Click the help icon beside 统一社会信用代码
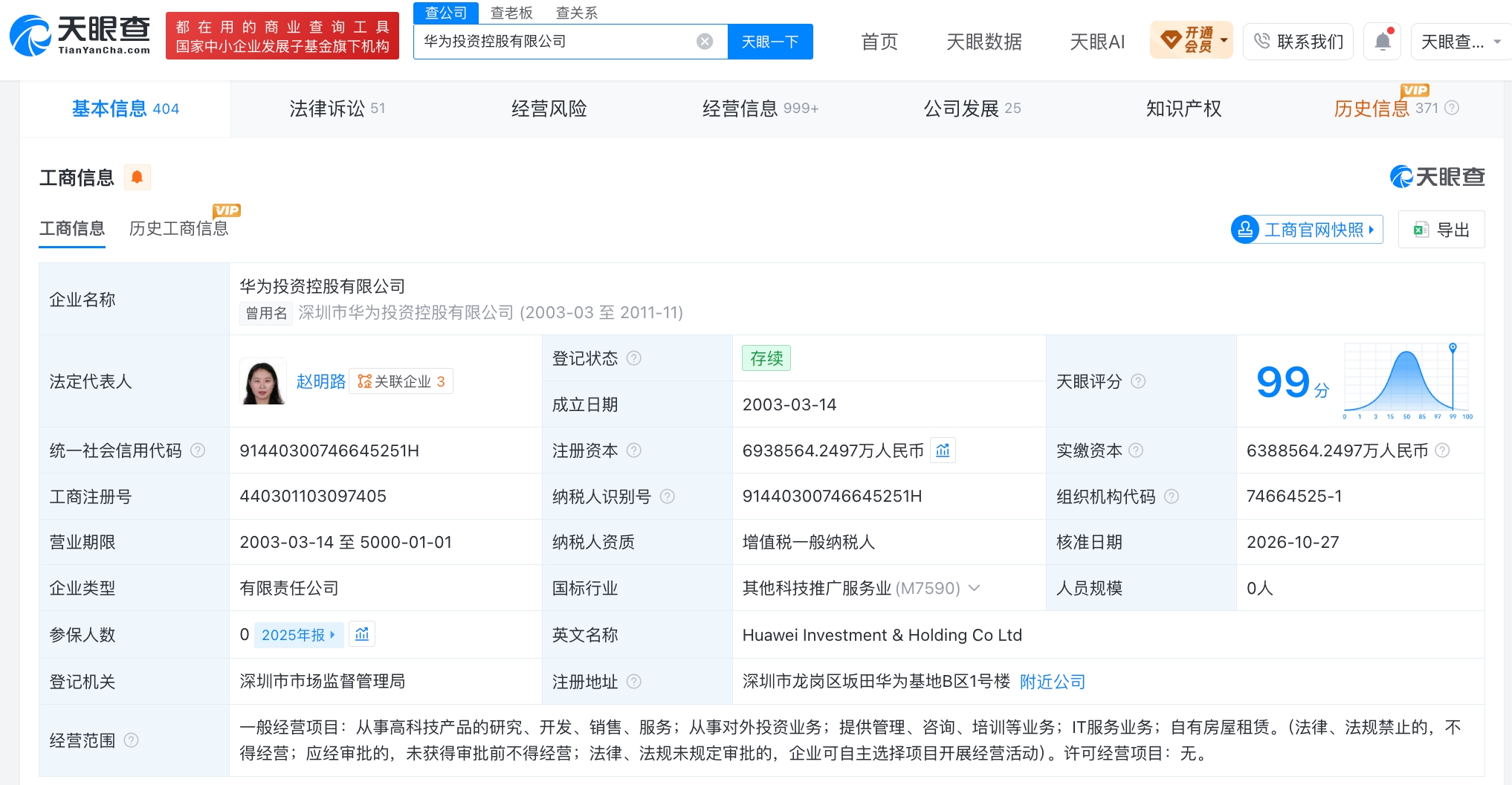Screen dimensions: 1512x785 (x=198, y=450)
